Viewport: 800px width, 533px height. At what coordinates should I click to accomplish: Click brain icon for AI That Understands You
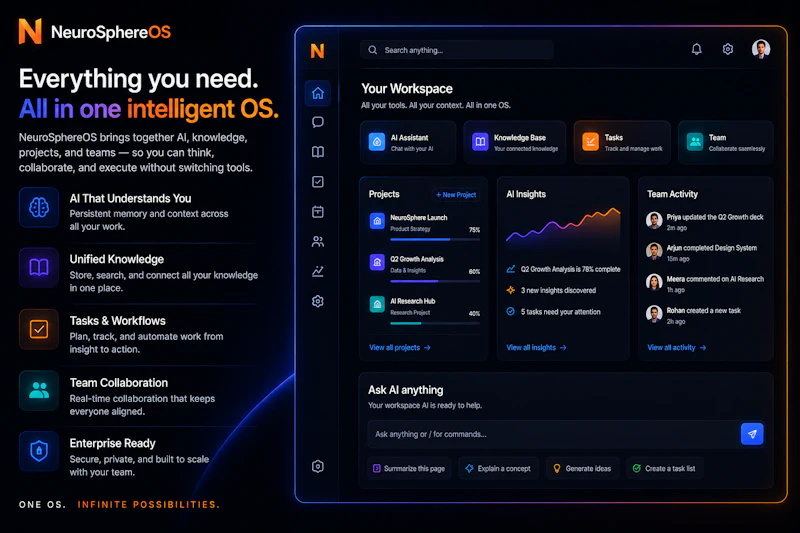(x=39, y=207)
